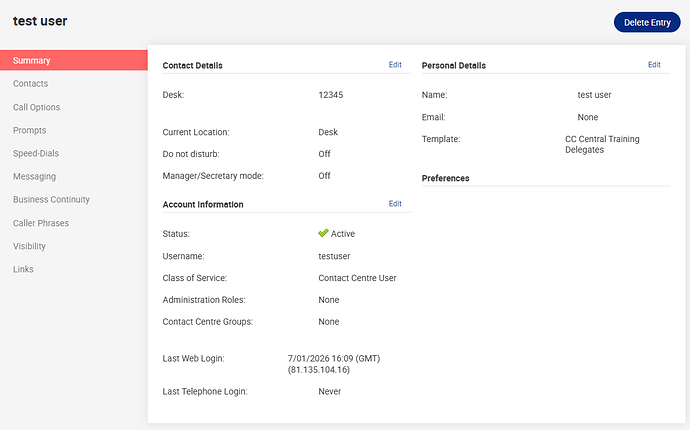
Task: Click the Preferences section heading
Action: coord(445,178)
